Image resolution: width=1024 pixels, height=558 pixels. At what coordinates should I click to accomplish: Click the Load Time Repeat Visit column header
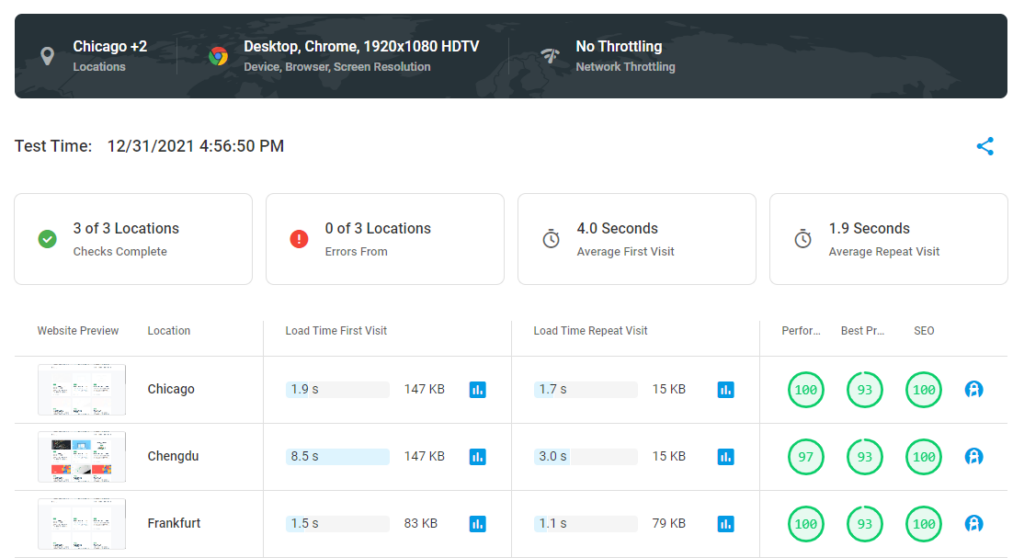click(x=590, y=331)
